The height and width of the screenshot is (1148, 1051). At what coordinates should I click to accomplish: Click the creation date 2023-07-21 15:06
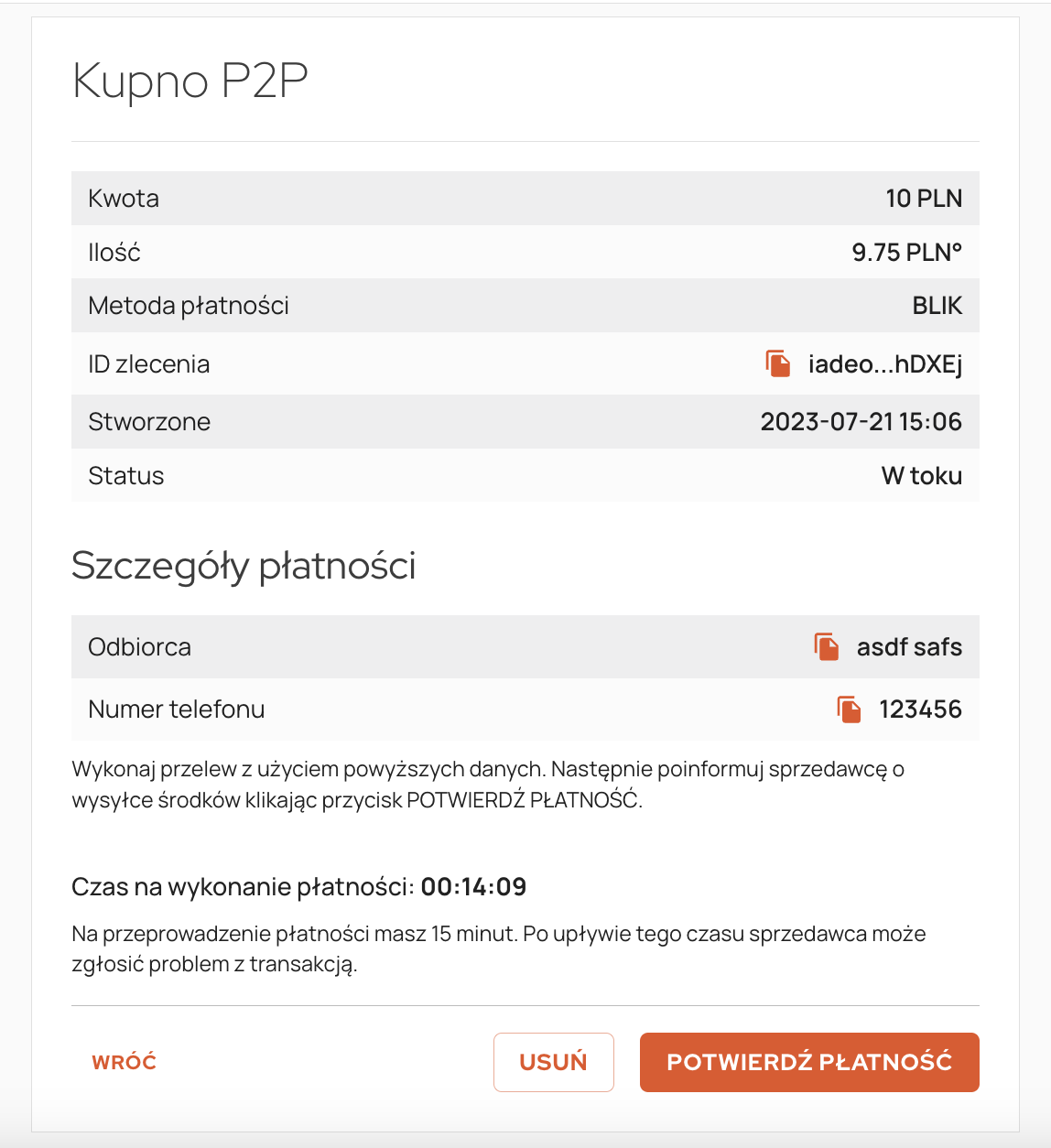[861, 422]
